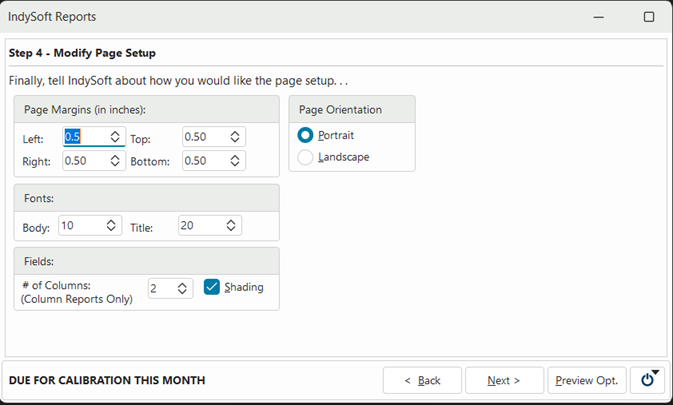673x405 pixels.
Task: Open Preview Opt. button
Action: click(587, 380)
